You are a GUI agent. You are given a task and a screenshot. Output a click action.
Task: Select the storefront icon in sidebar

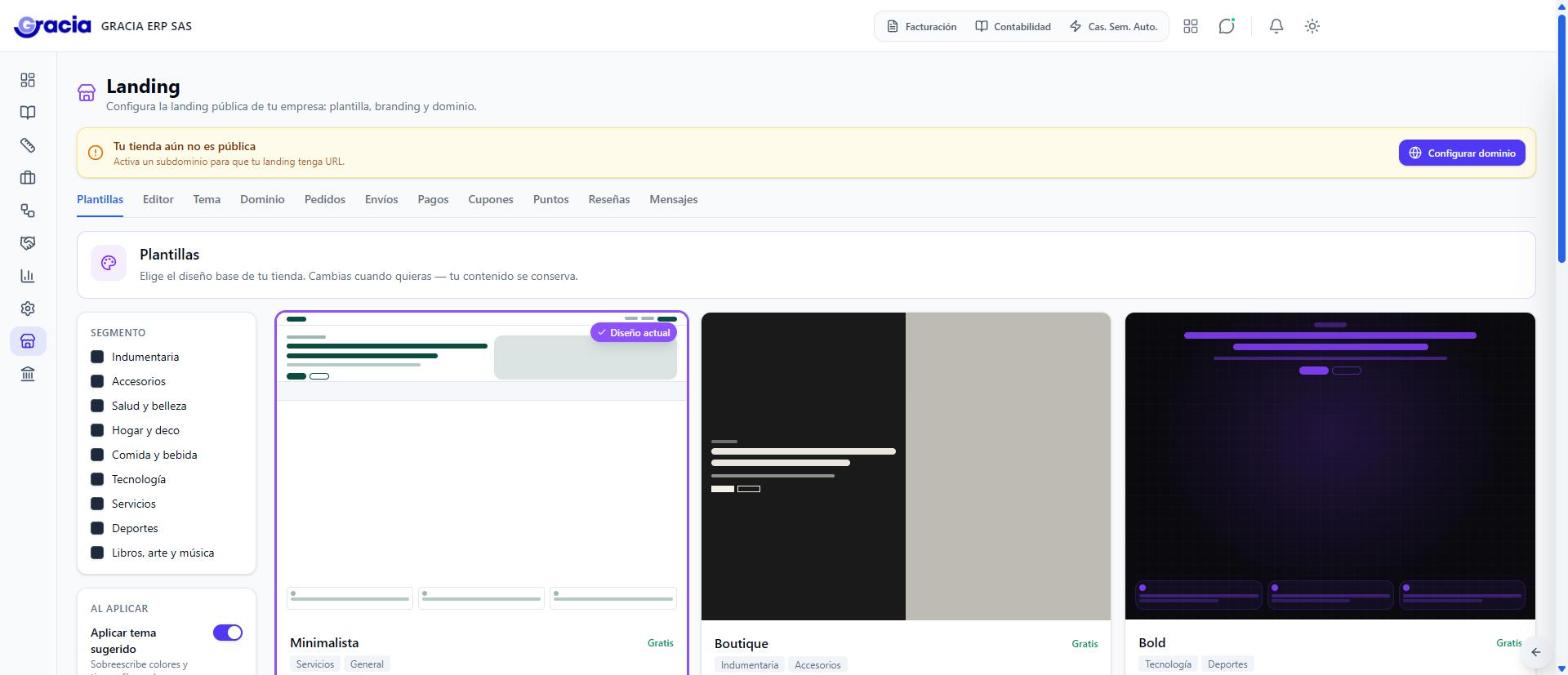tap(28, 341)
